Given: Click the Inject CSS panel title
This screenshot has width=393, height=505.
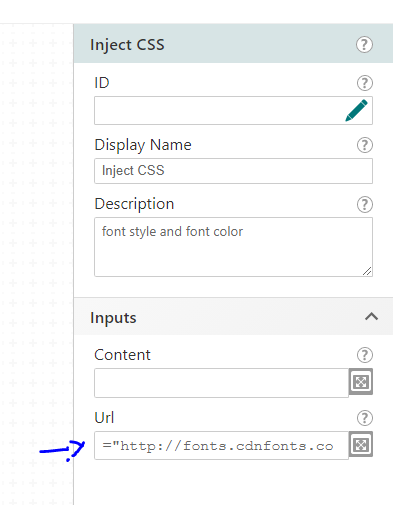Looking at the screenshot, I should pyautogui.click(x=127, y=45).
